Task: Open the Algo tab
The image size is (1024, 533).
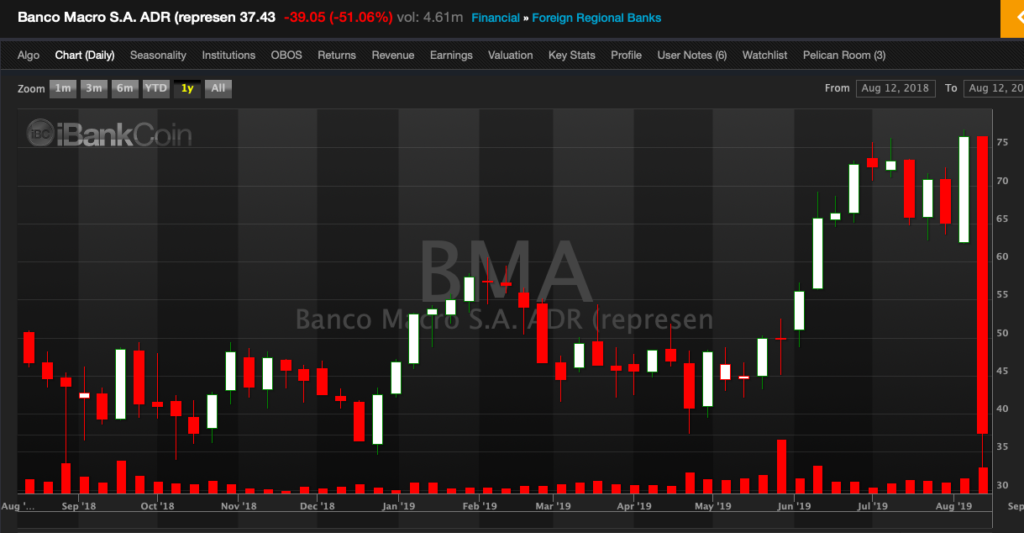Action: click(28, 56)
